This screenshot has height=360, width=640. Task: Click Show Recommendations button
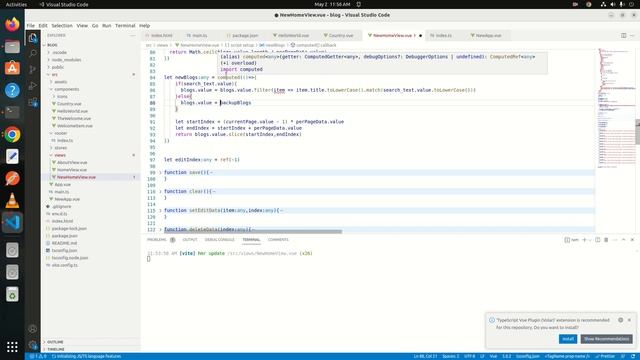[x=606, y=339]
